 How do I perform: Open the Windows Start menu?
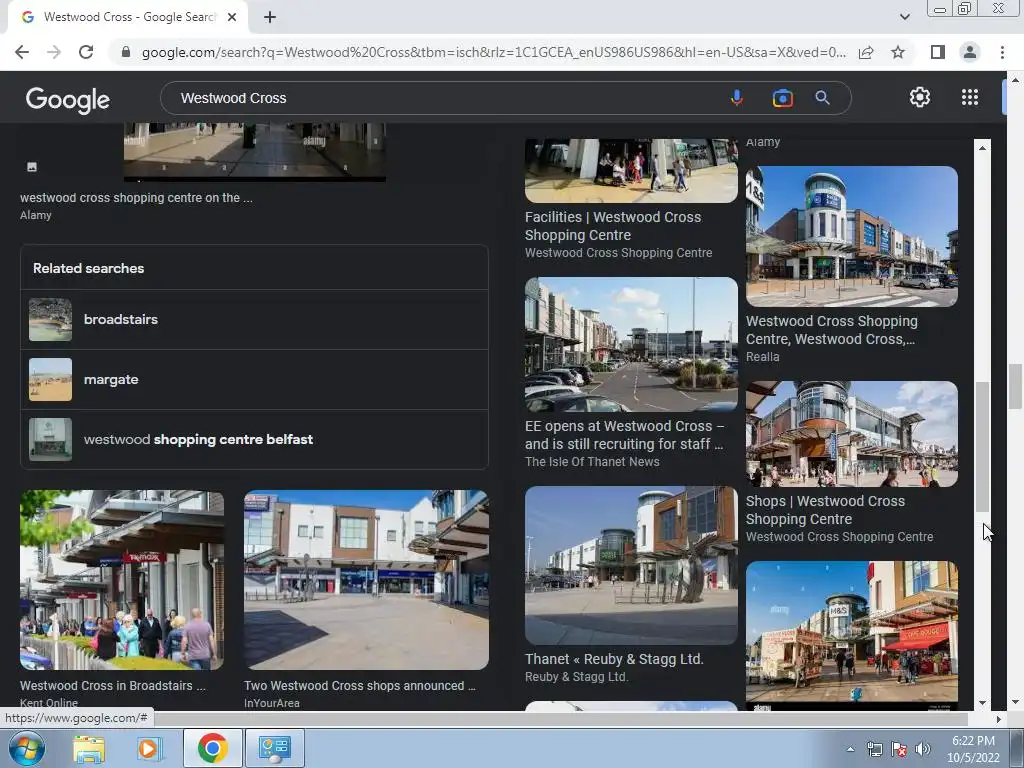point(27,748)
